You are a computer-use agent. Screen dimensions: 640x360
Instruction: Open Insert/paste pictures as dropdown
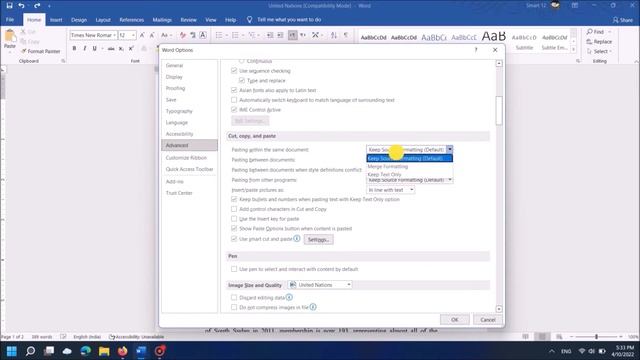[391, 190]
